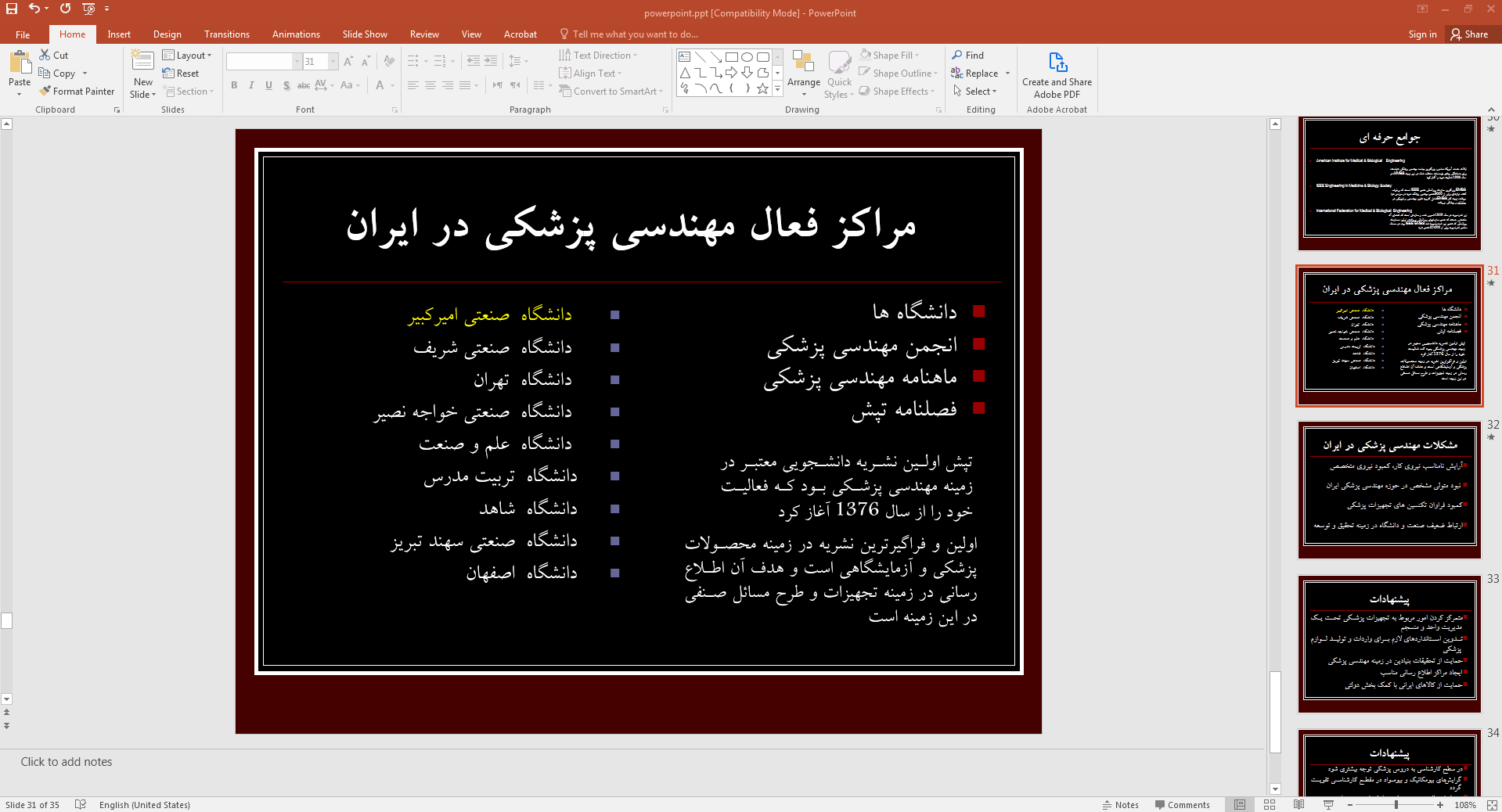
Task: Create and Share Adobe PDF
Action: pyautogui.click(x=1057, y=75)
